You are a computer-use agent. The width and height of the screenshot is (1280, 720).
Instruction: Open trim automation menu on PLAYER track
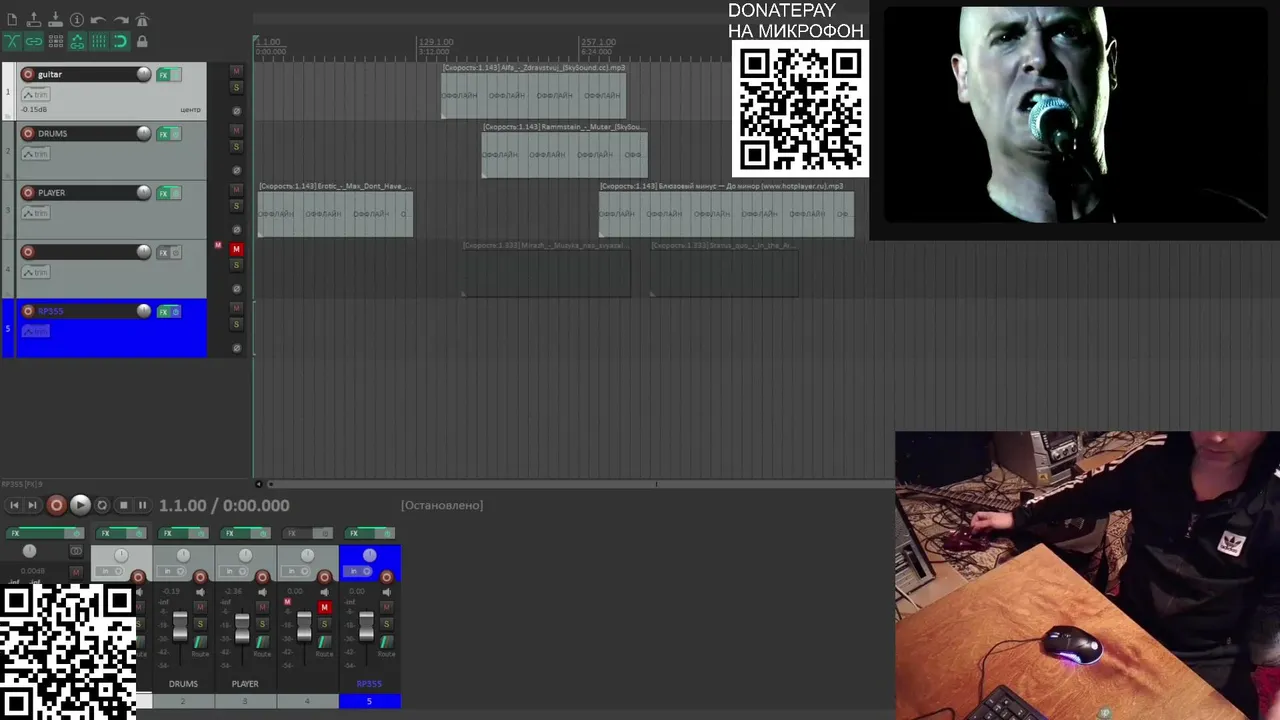(35, 213)
